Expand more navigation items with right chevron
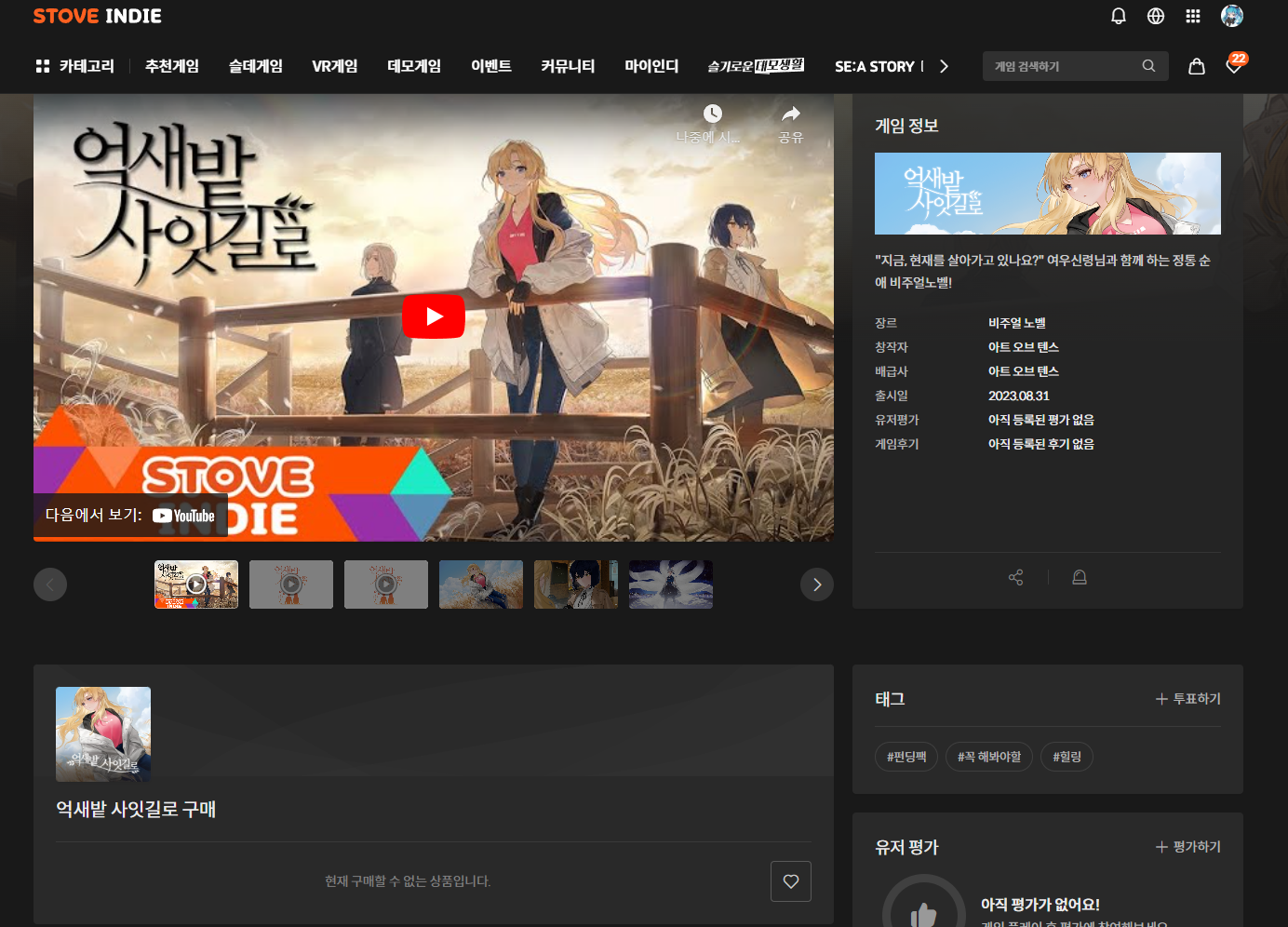This screenshot has width=1288, height=927. click(x=944, y=66)
